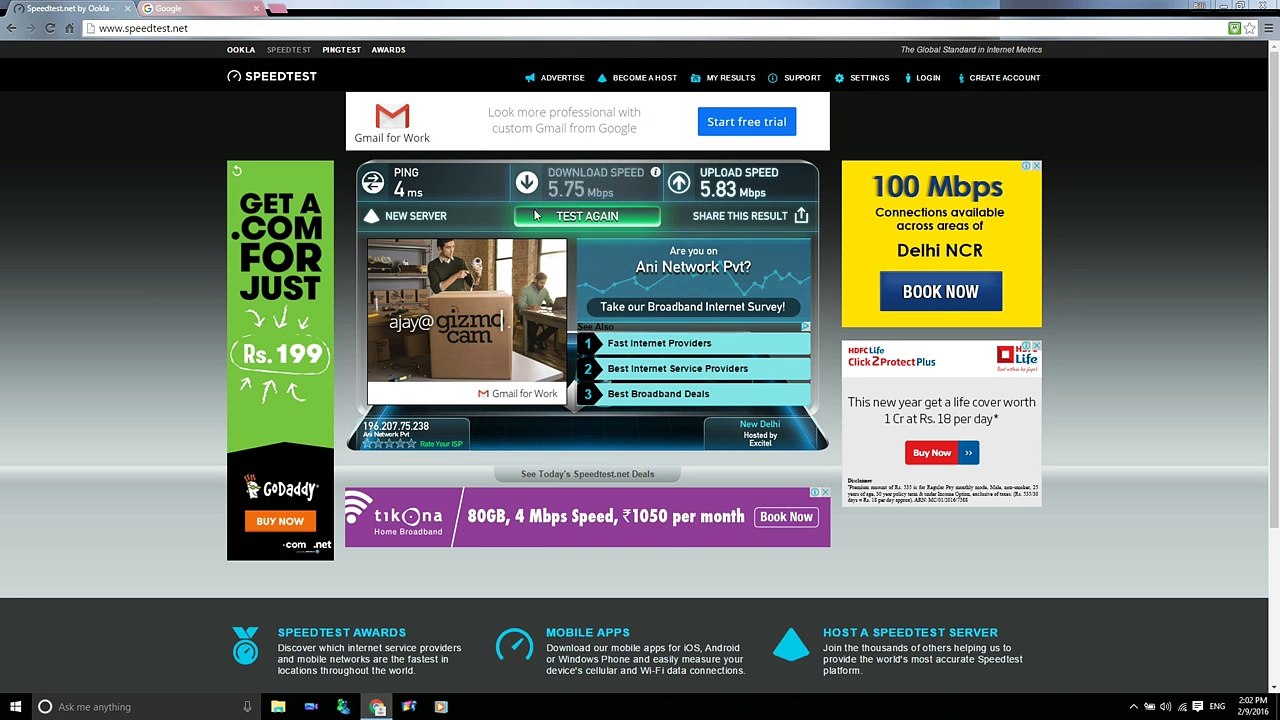Click NEW SERVER option
This screenshot has height=720, width=1280.
point(406,216)
